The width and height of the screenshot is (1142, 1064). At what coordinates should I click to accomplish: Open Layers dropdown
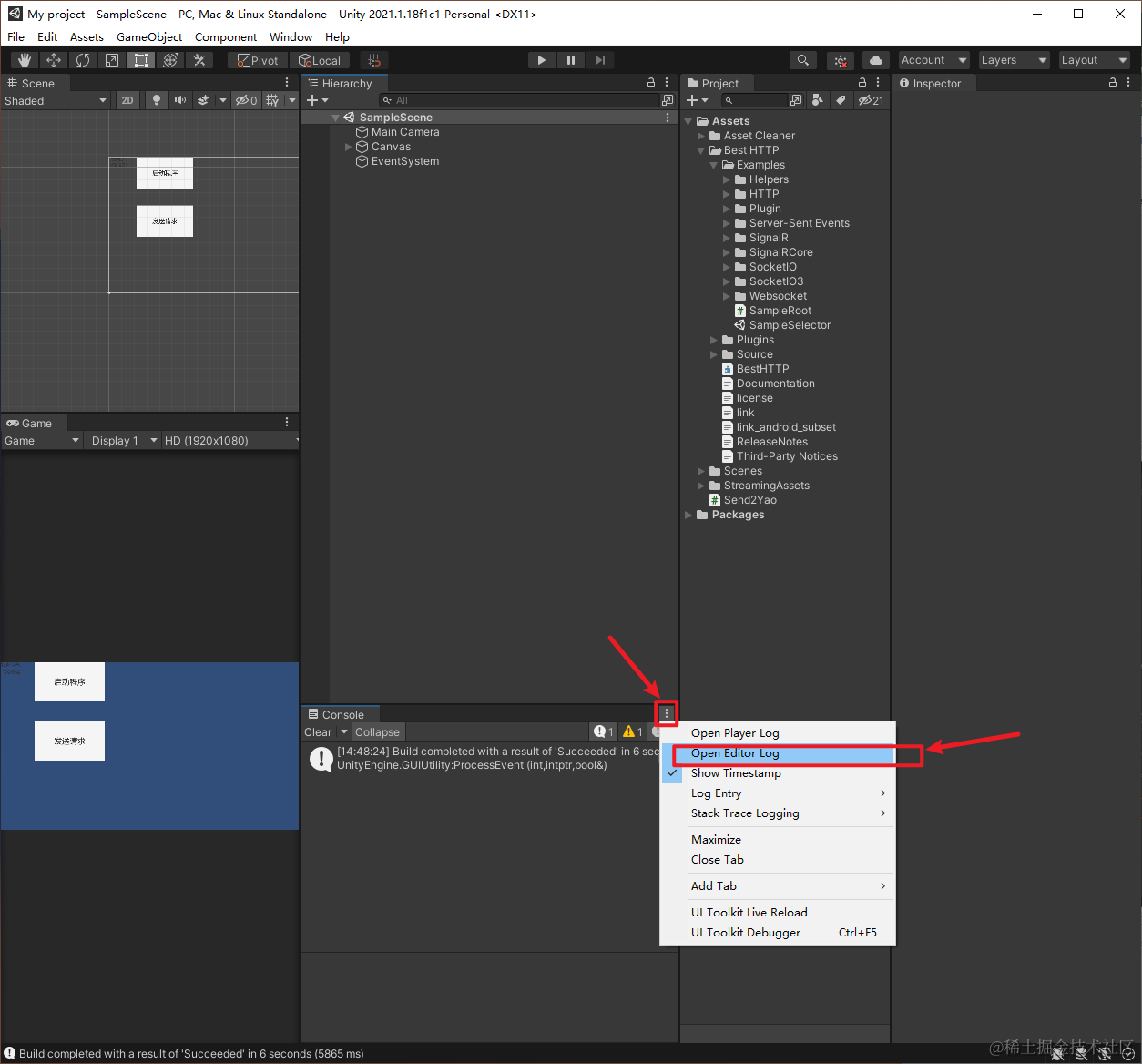click(1014, 60)
